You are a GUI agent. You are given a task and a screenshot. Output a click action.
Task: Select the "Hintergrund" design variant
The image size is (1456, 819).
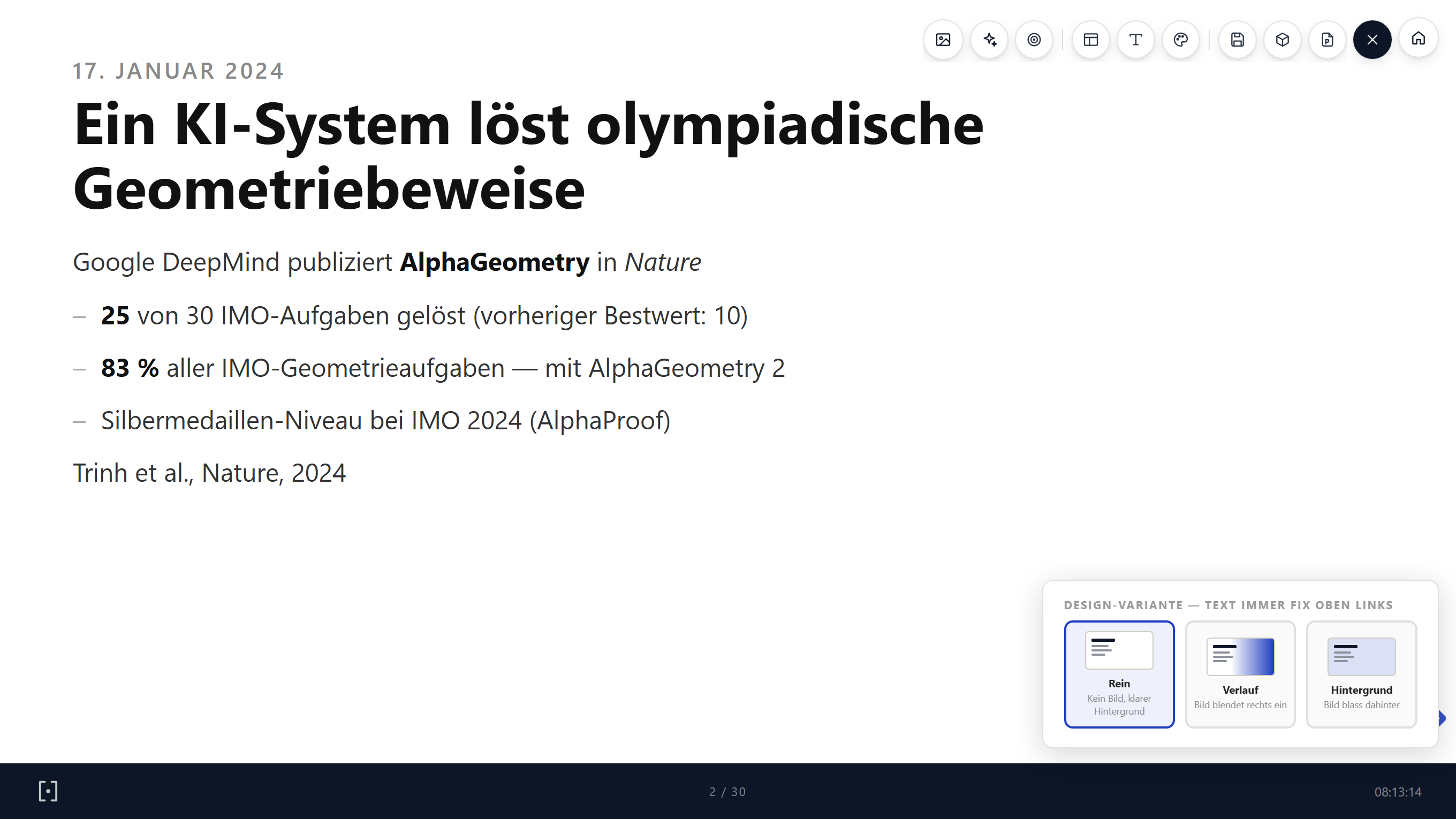point(1361,674)
